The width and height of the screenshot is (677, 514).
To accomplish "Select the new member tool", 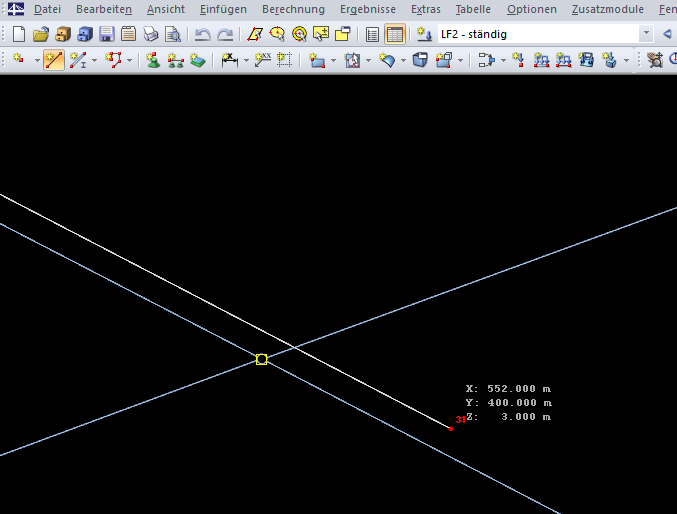I will pos(77,60).
